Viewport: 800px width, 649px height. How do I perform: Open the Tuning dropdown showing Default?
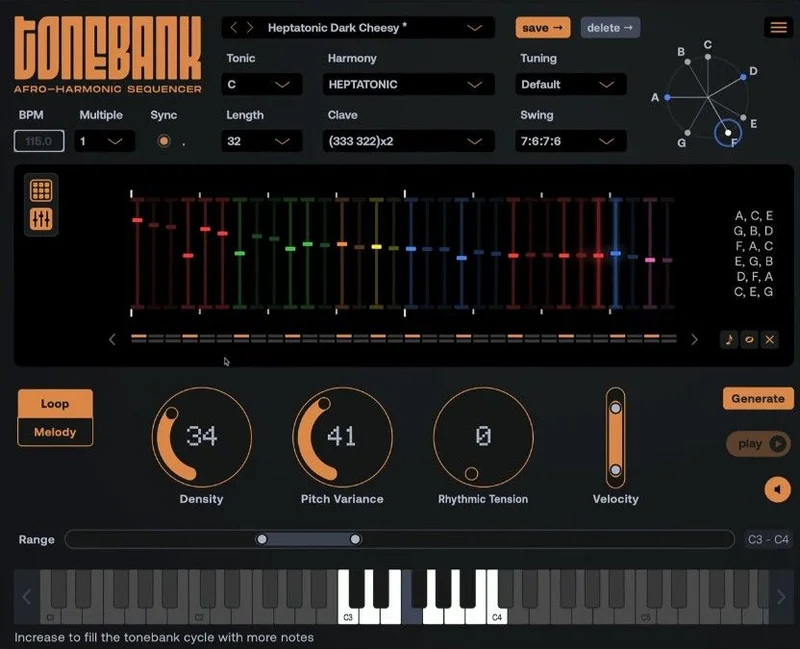tap(571, 84)
